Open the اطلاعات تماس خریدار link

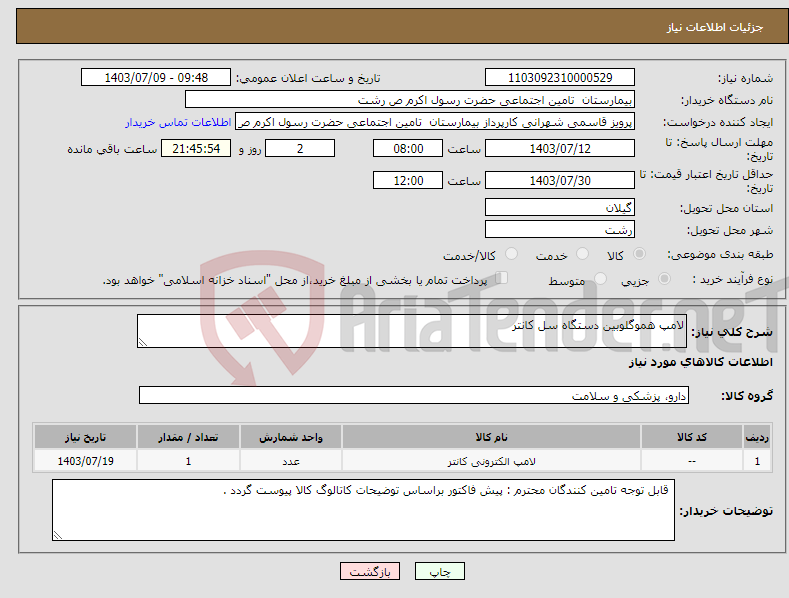pos(178,122)
